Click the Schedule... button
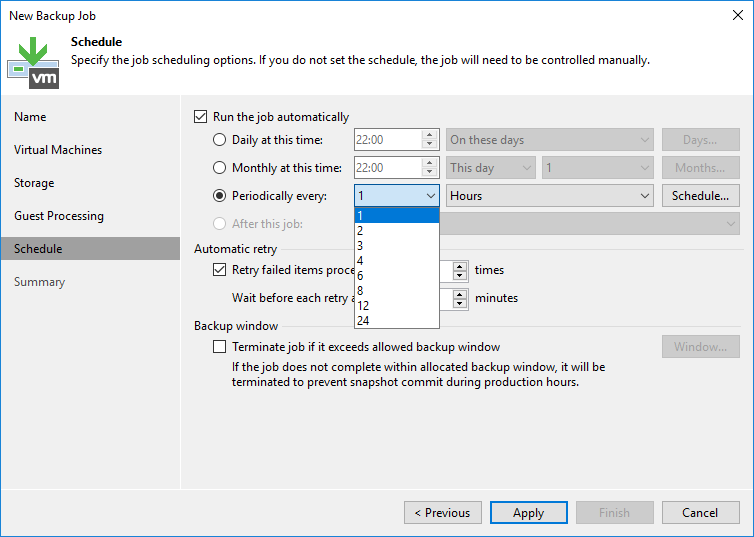Screen dimensions: 754x537 click(x=700, y=196)
